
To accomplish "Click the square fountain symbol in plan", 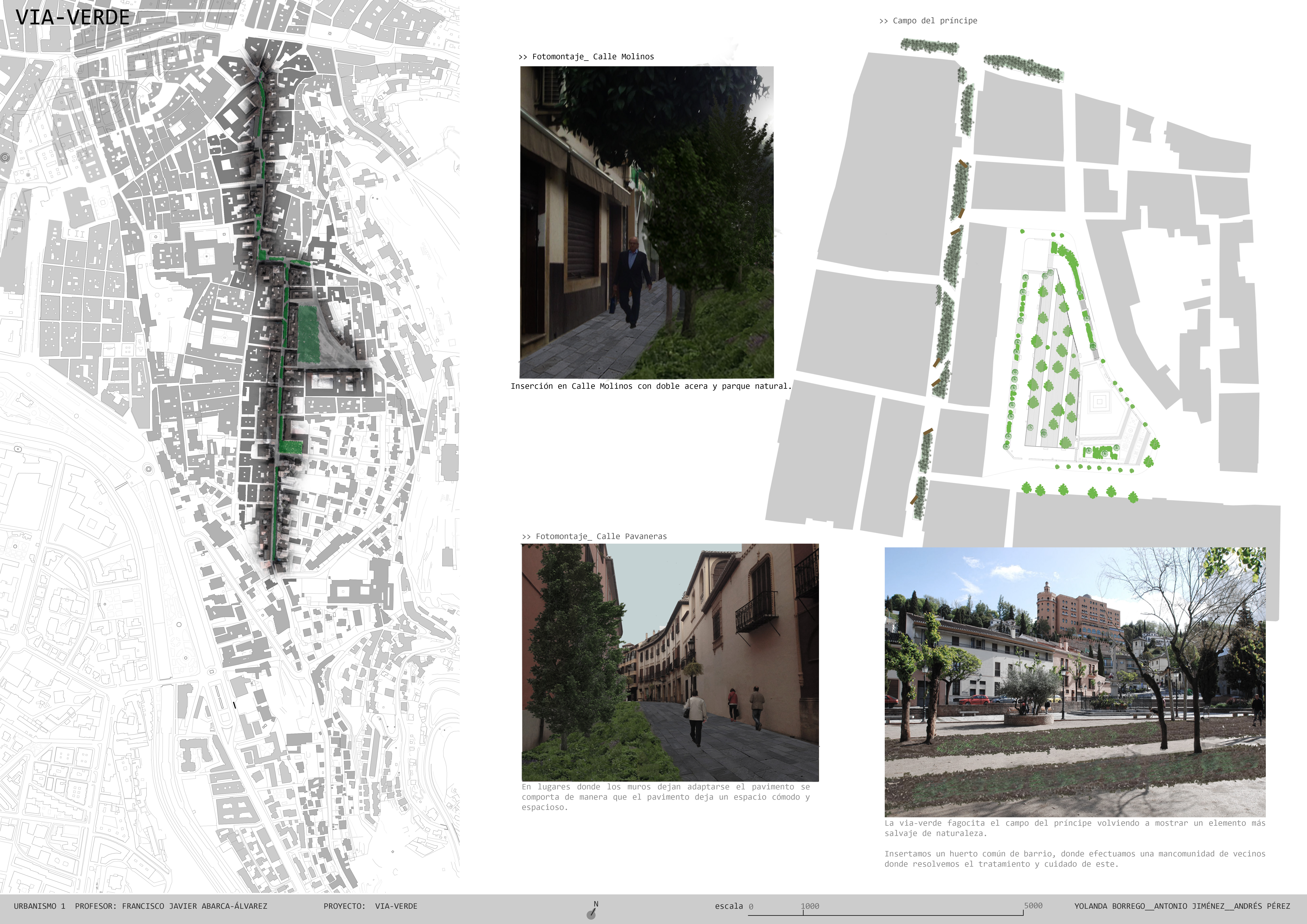I will point(1099,402).
